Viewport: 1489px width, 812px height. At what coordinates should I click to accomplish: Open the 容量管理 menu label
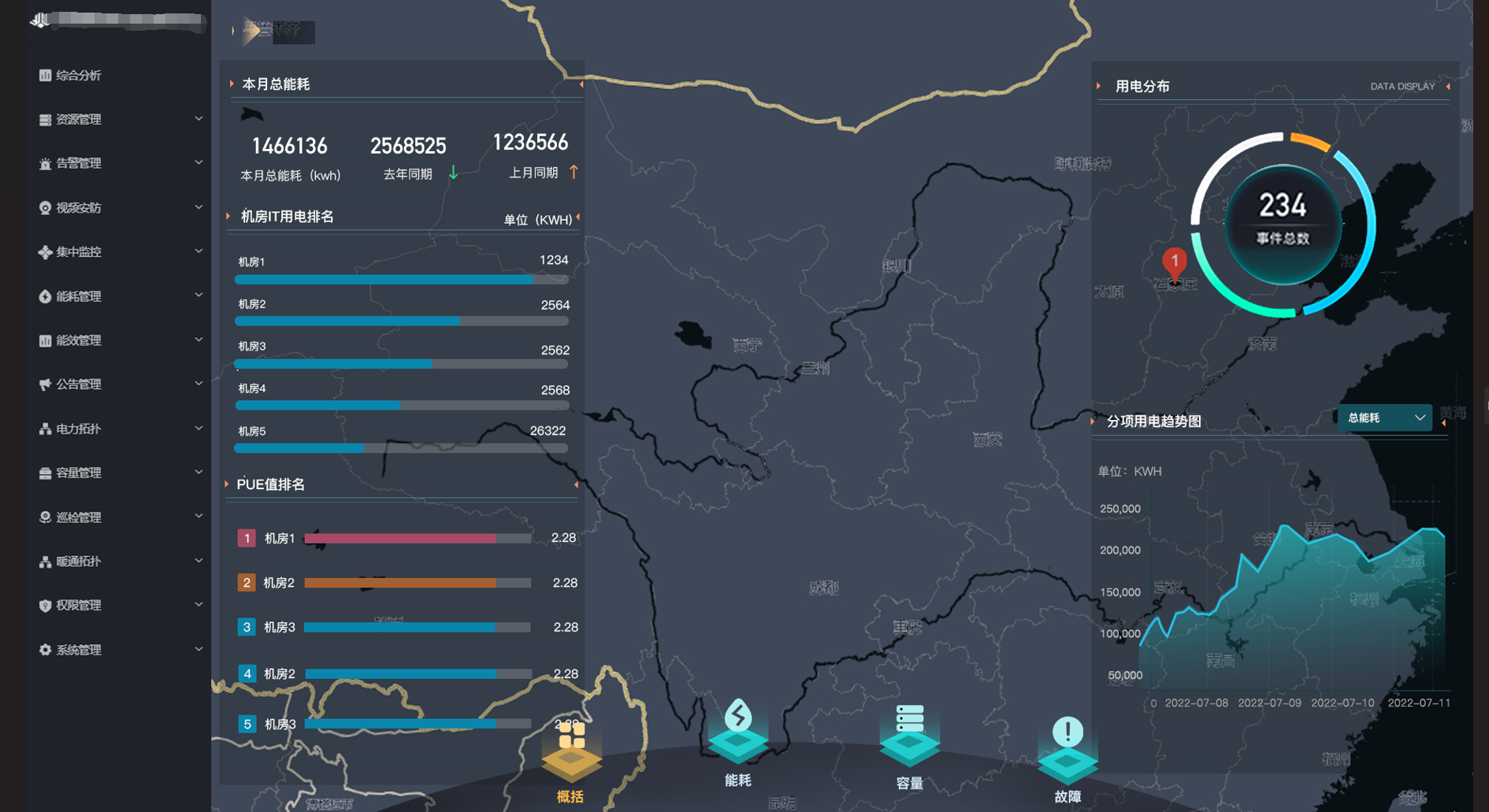pyautogui.click(x=79, y=473)
